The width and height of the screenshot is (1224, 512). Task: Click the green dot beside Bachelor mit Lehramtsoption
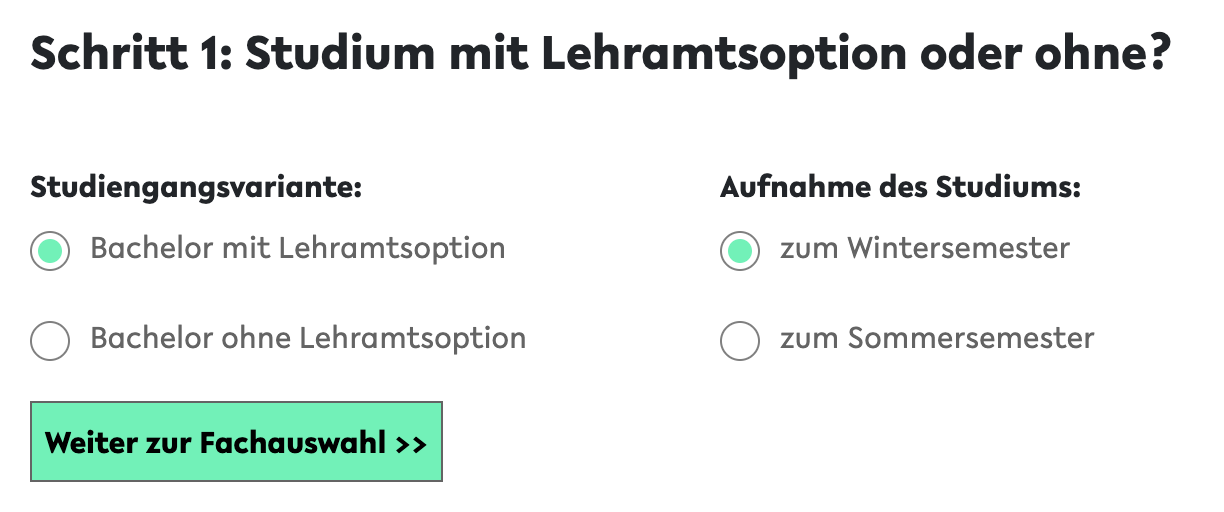[50, 250]
